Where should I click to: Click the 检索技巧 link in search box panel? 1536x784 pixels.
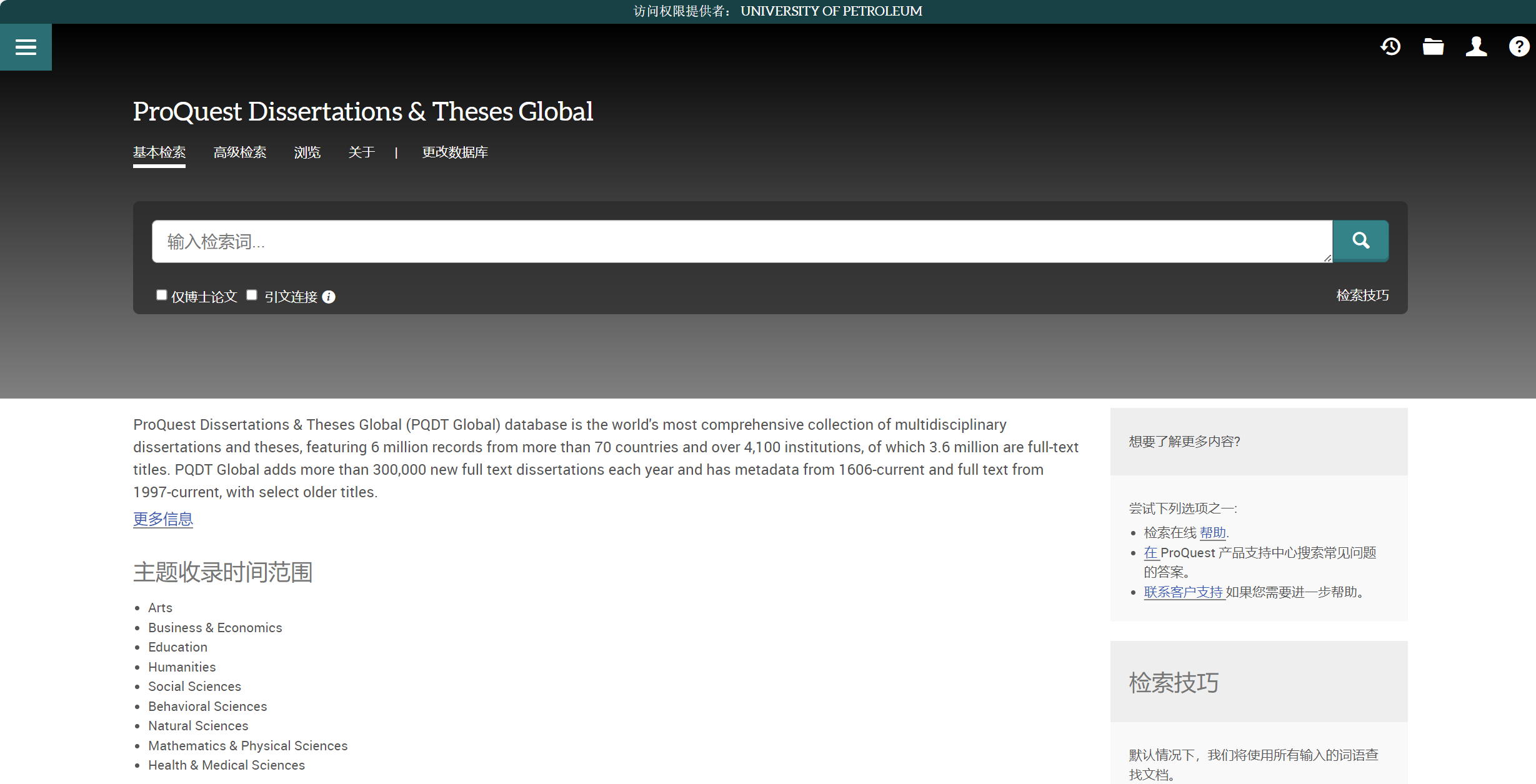pyautogui.click(x=1362, y=295)
